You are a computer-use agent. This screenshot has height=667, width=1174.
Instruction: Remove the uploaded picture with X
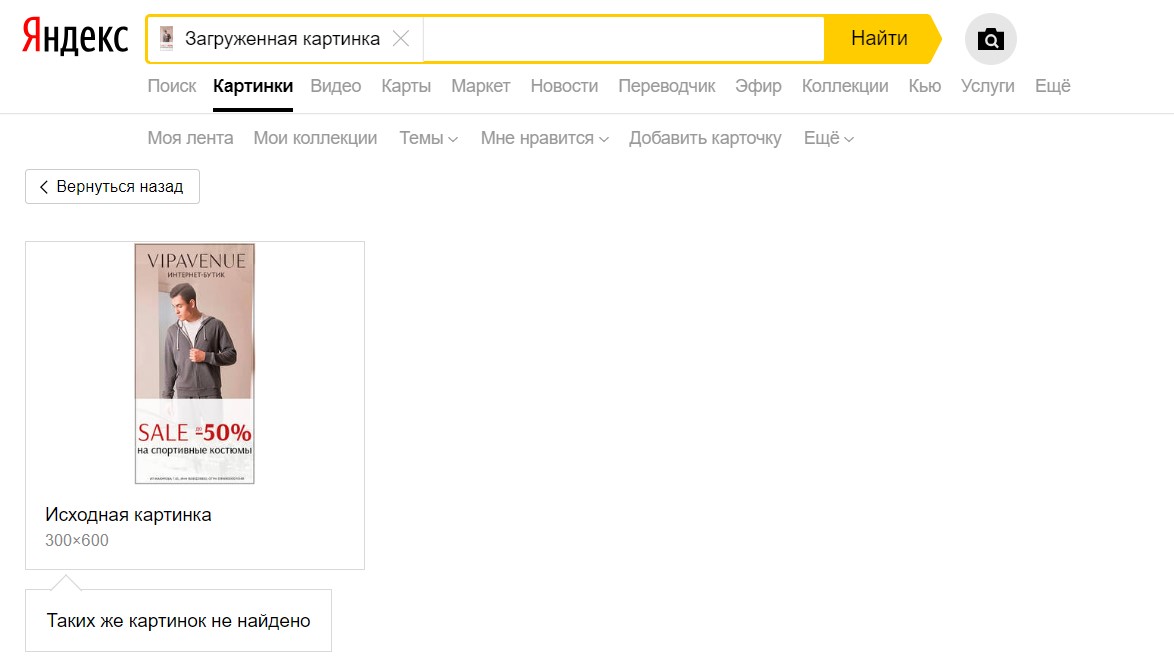pyautogui.click(x=401, y=39)
